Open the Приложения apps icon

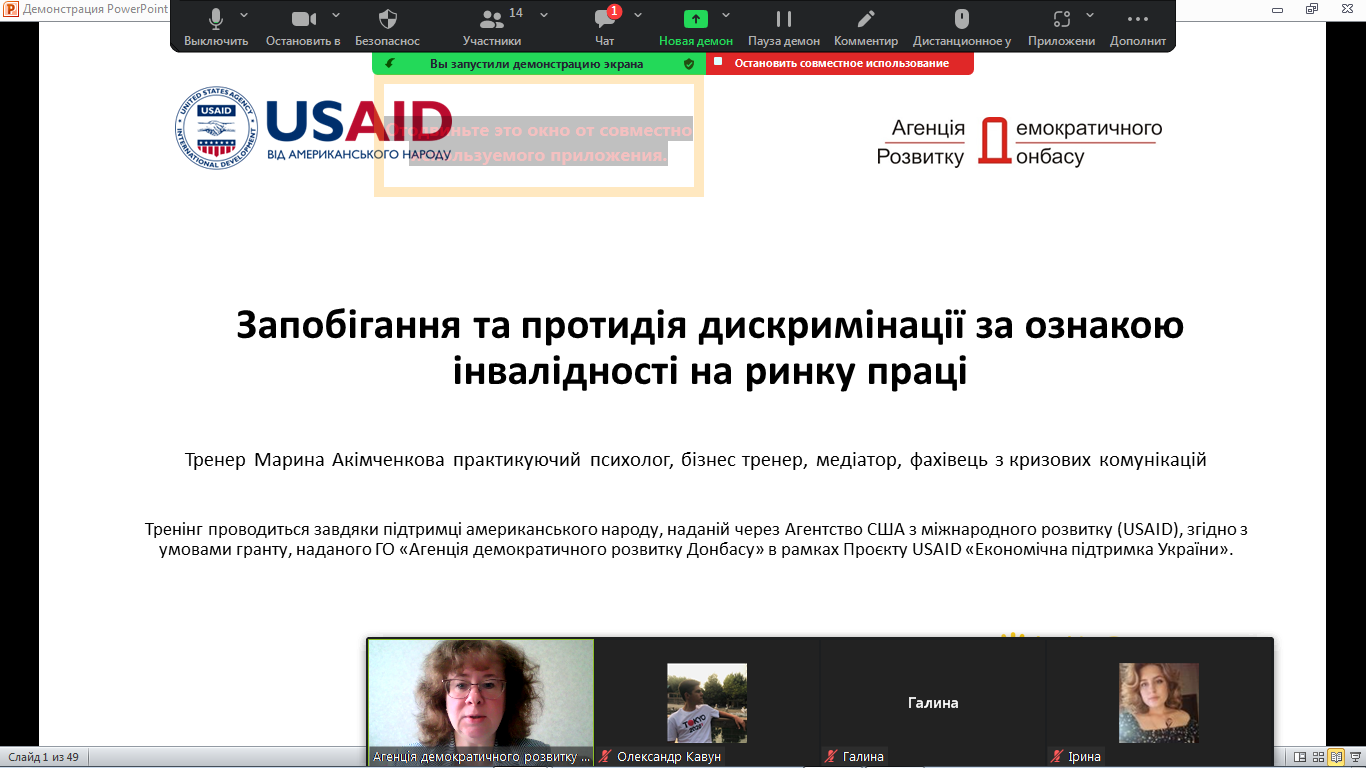[x=1063, y=27]
